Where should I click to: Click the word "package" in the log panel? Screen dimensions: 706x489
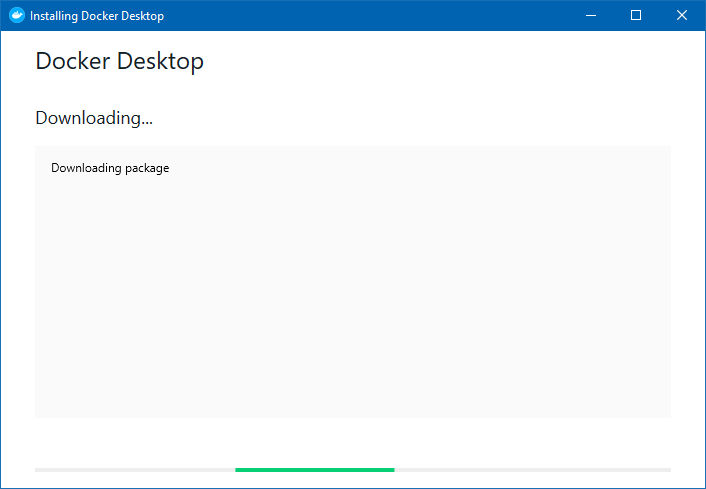pos(147,169)
